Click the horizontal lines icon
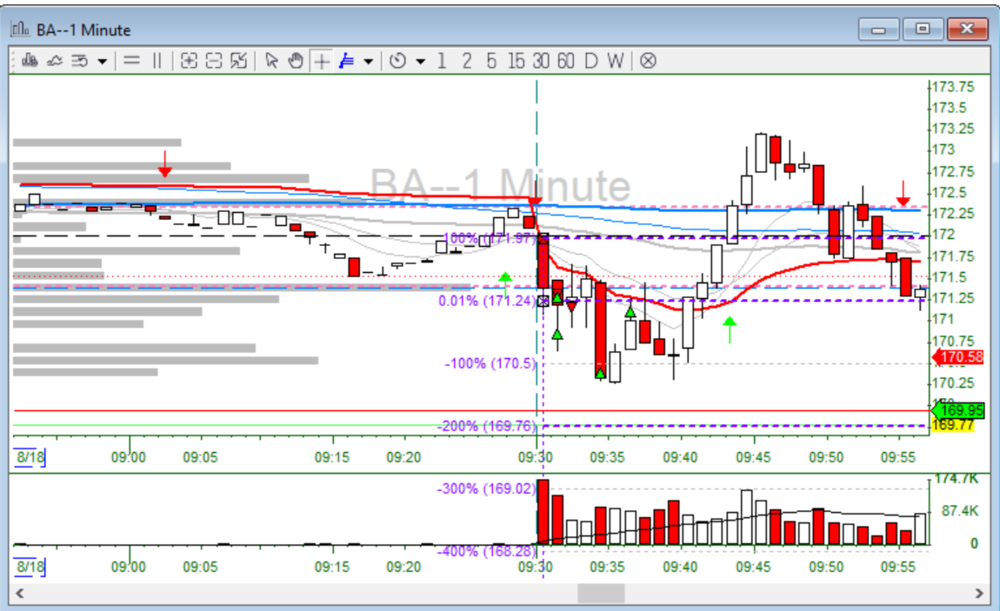The height and width of the screenshot is (611, 1000). pos(131,61)
